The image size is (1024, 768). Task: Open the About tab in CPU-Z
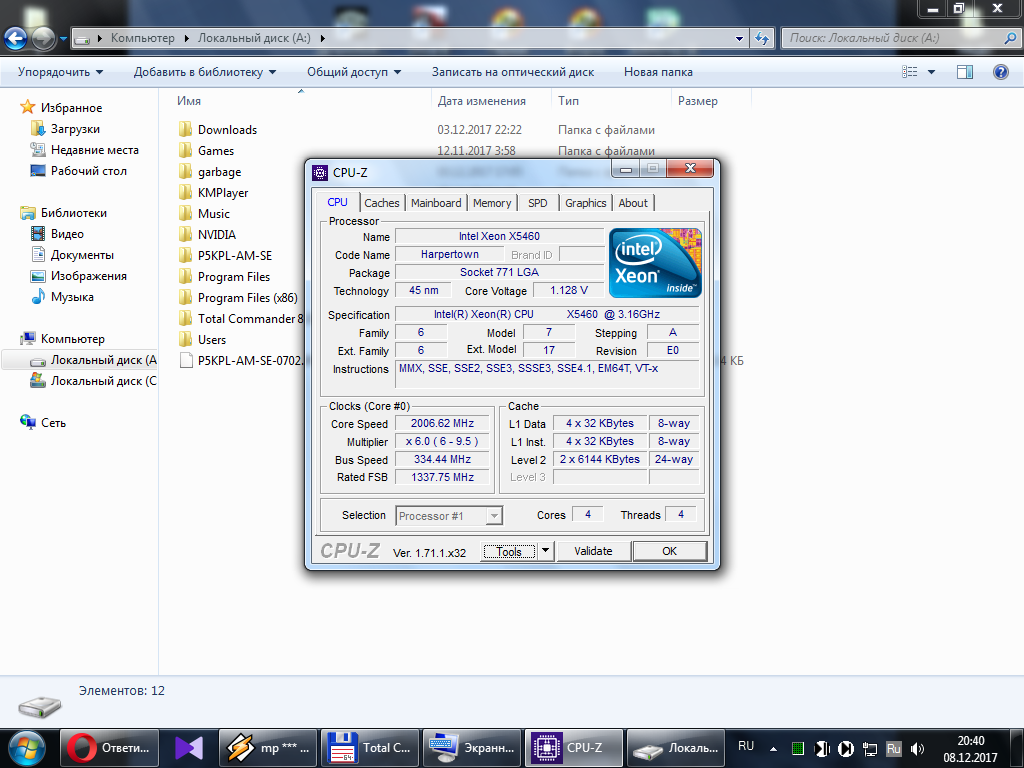(x=633, y=203)
